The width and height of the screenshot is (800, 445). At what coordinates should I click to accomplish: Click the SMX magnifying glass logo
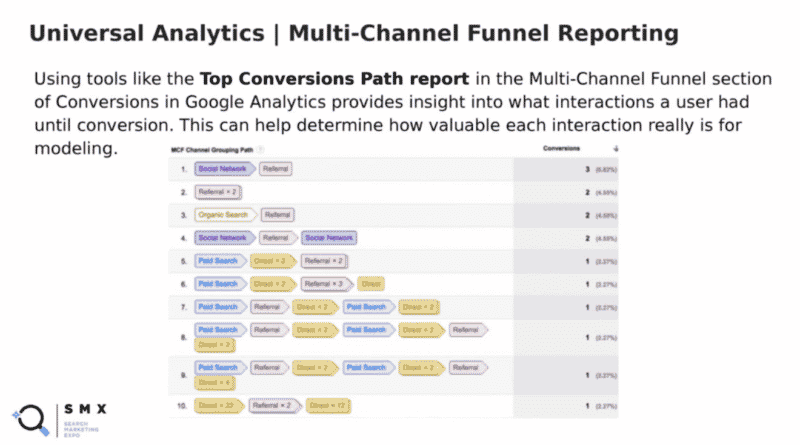point(31,420)
